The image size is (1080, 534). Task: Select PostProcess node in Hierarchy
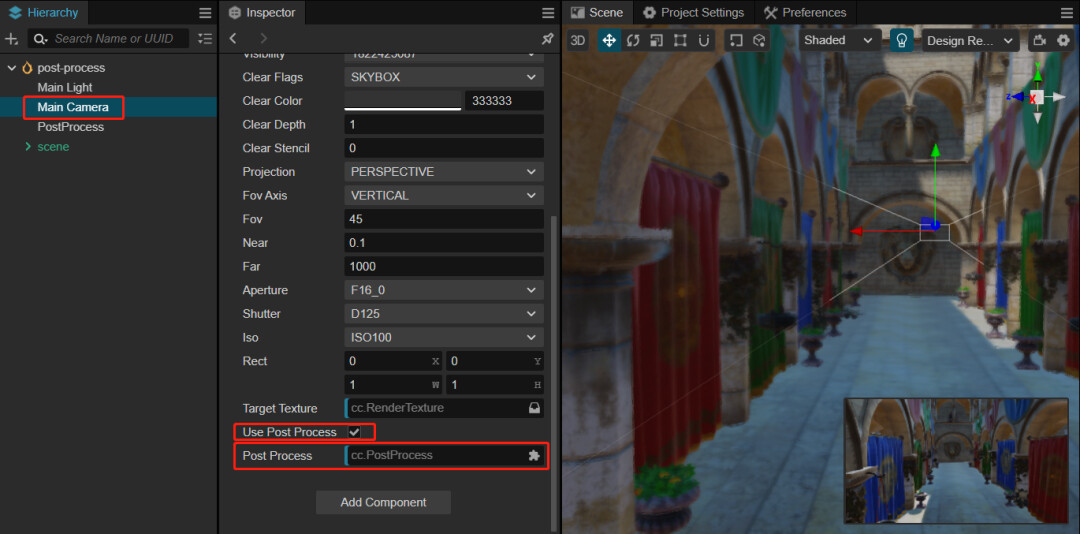click(x=70, y=127)
